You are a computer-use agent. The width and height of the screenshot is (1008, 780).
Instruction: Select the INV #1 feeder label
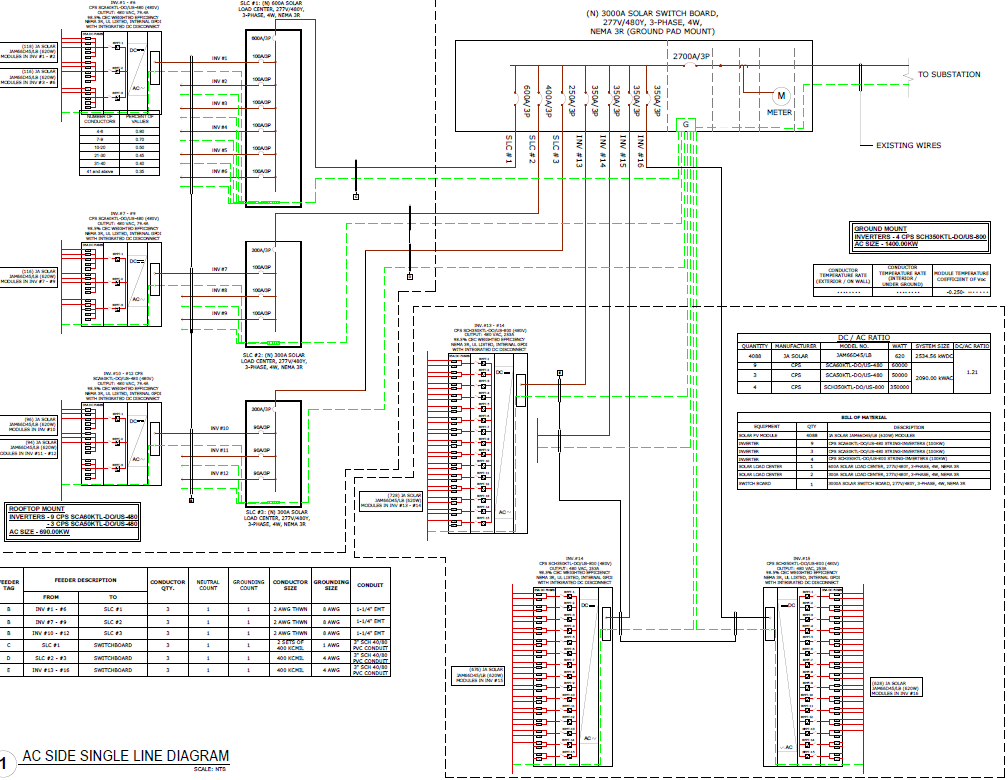pos(219,58)
